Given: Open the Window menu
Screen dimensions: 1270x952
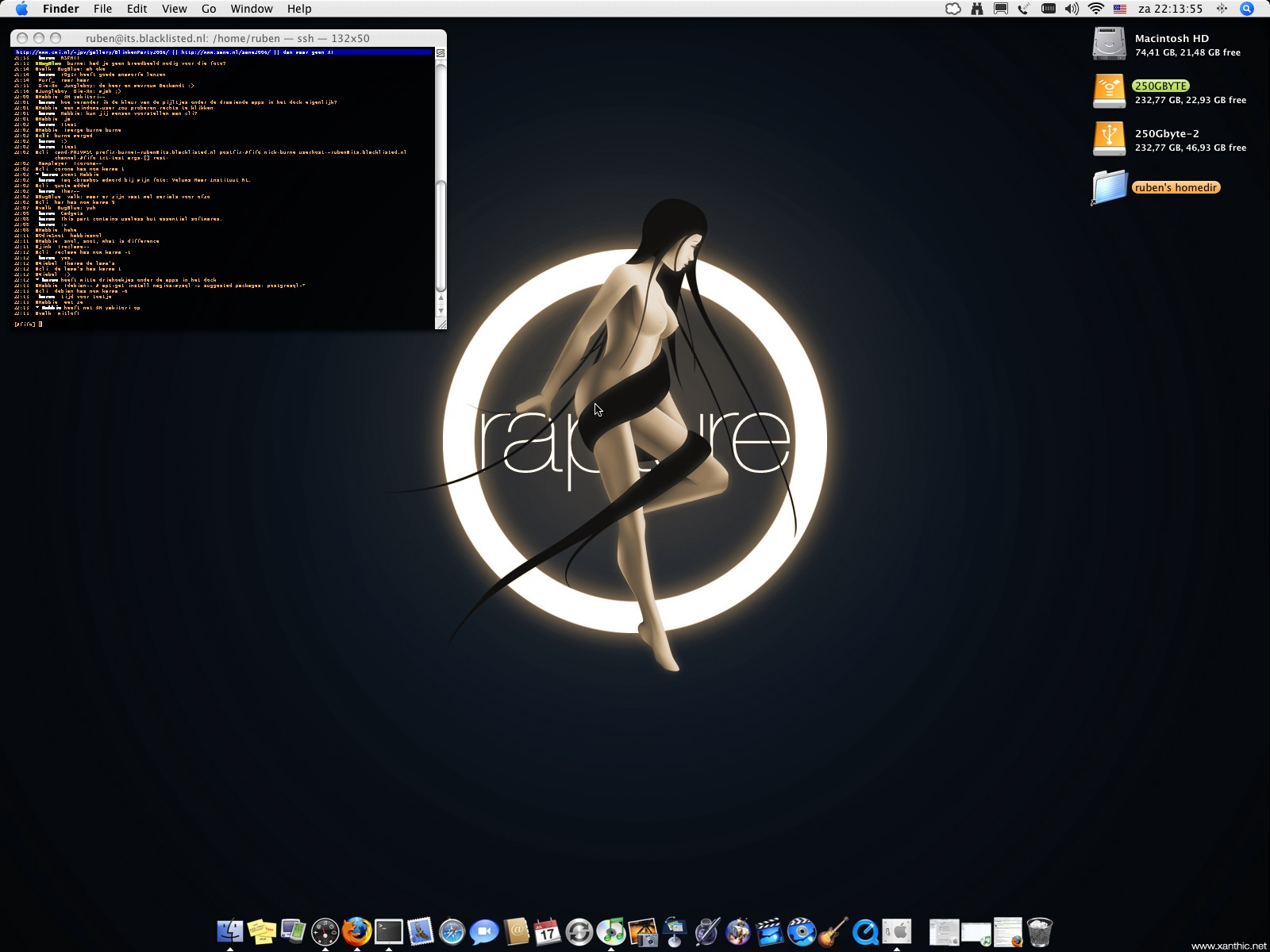Looking at the screenshot, I should [252, 9].
